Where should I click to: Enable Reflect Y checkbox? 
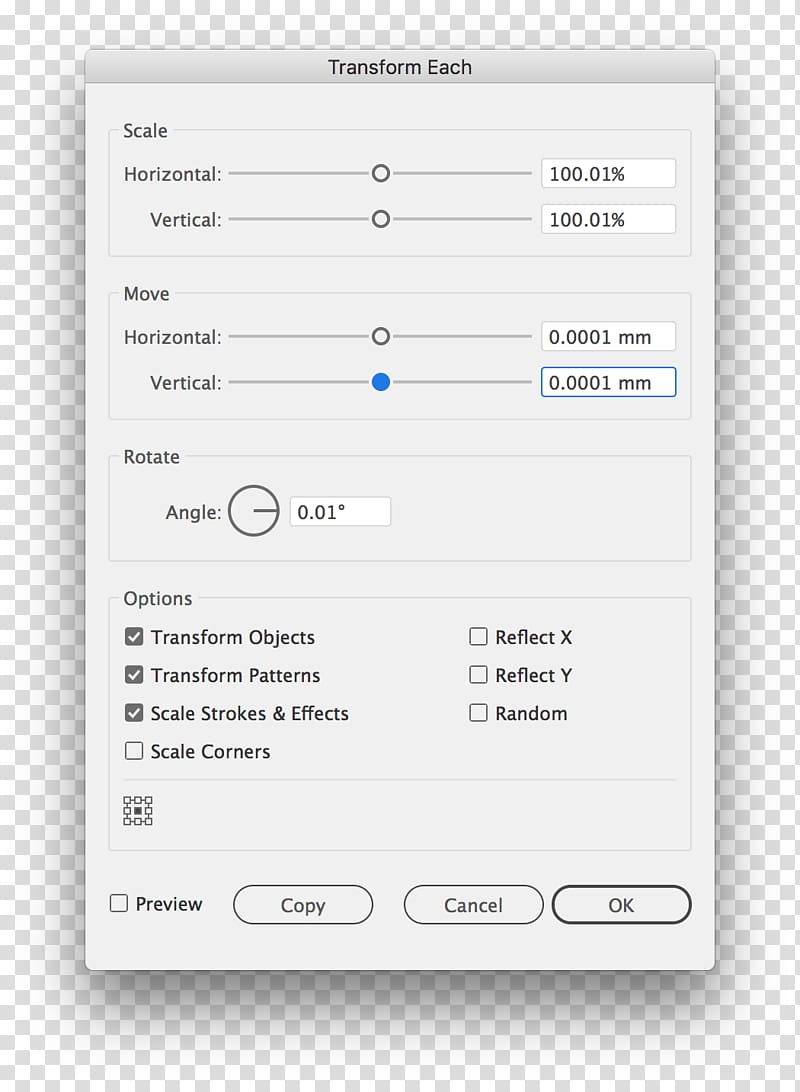[x=478, y=675]
